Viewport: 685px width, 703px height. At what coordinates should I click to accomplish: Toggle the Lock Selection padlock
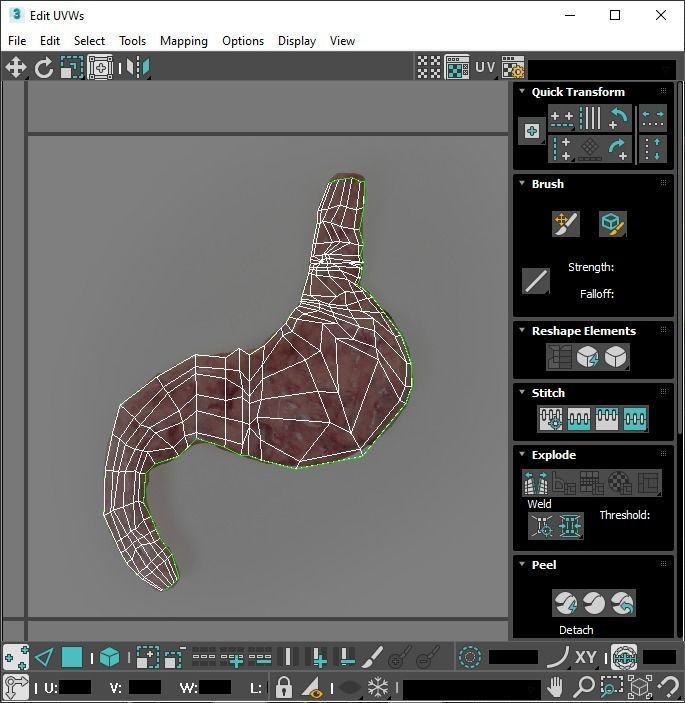point(283,687)
